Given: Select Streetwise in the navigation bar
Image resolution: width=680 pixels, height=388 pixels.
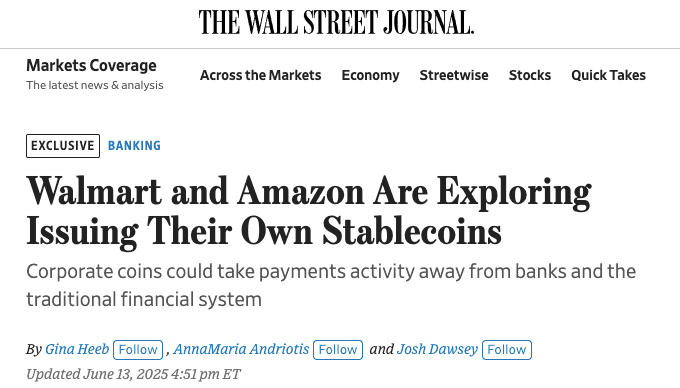Looking at the screenshot, I should click(x=454, y=75).
